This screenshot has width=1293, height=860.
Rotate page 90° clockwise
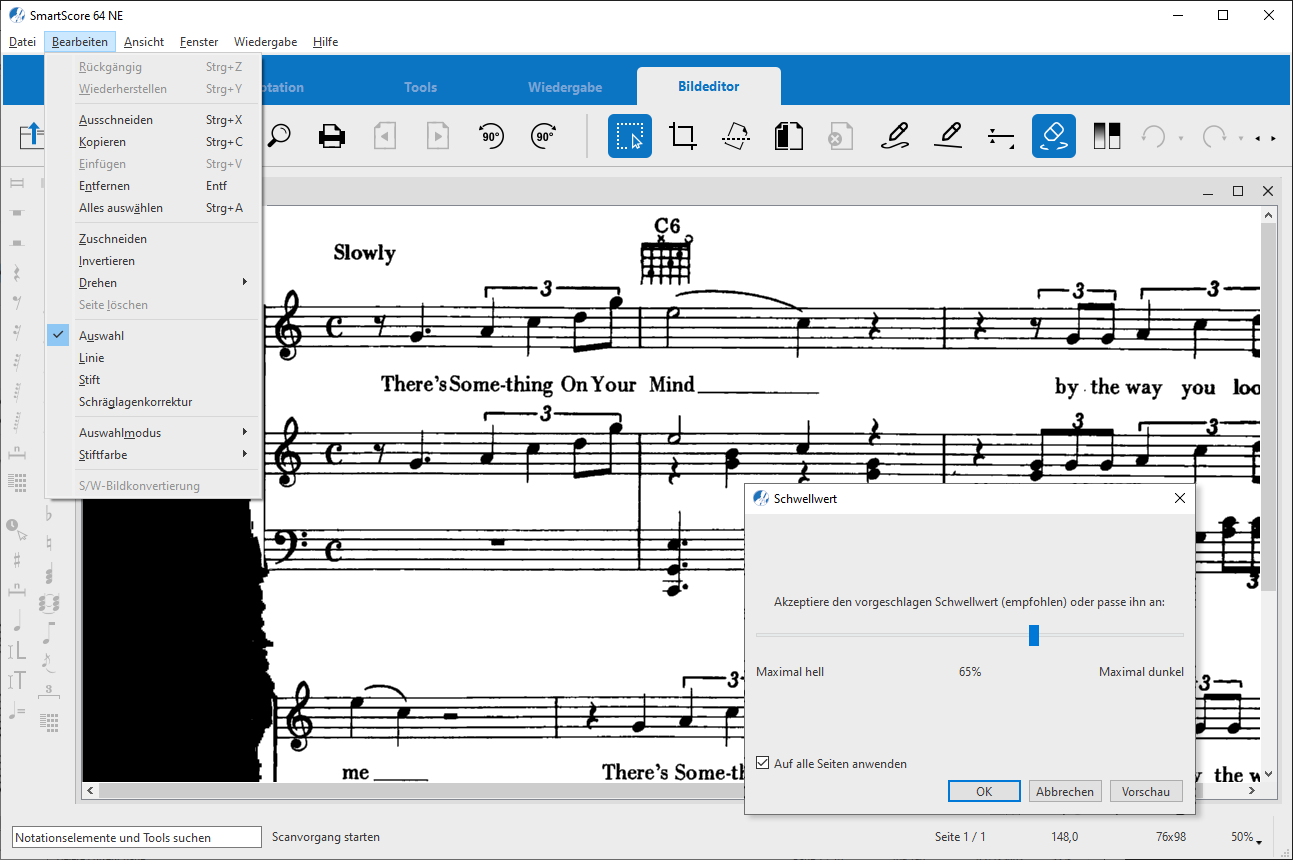(x=543, y=136)
